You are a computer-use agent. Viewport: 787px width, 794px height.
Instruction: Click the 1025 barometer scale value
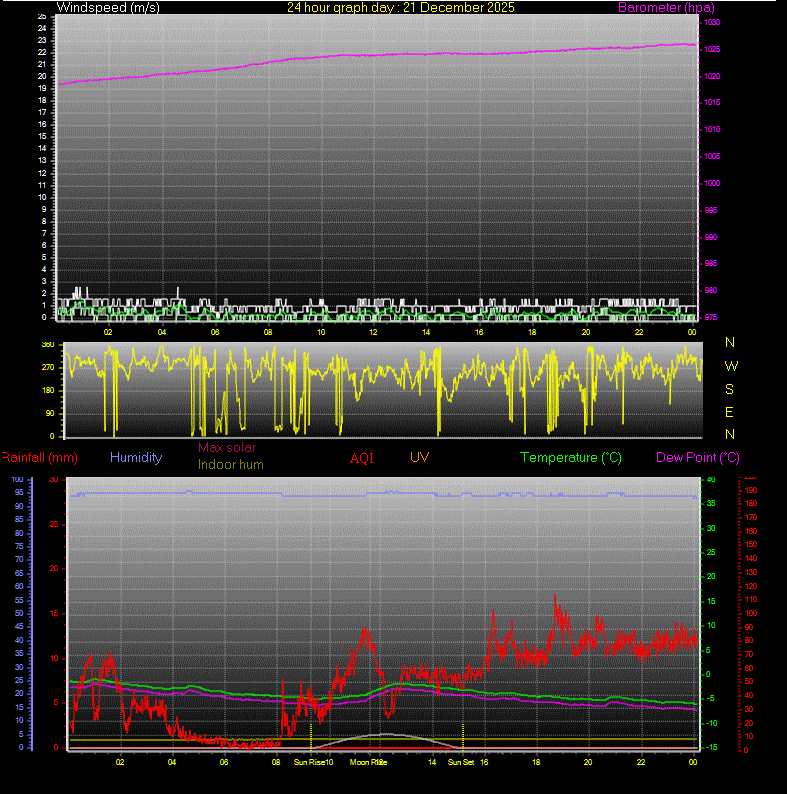point(712,50)
